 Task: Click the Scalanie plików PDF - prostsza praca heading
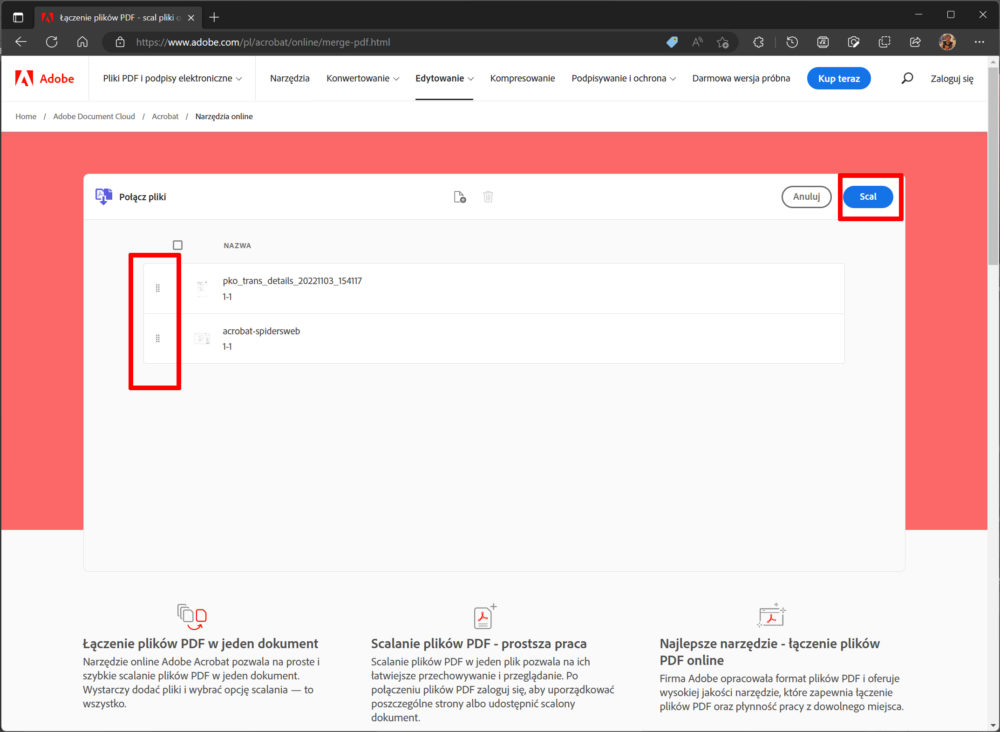click(x=479, y=643)
